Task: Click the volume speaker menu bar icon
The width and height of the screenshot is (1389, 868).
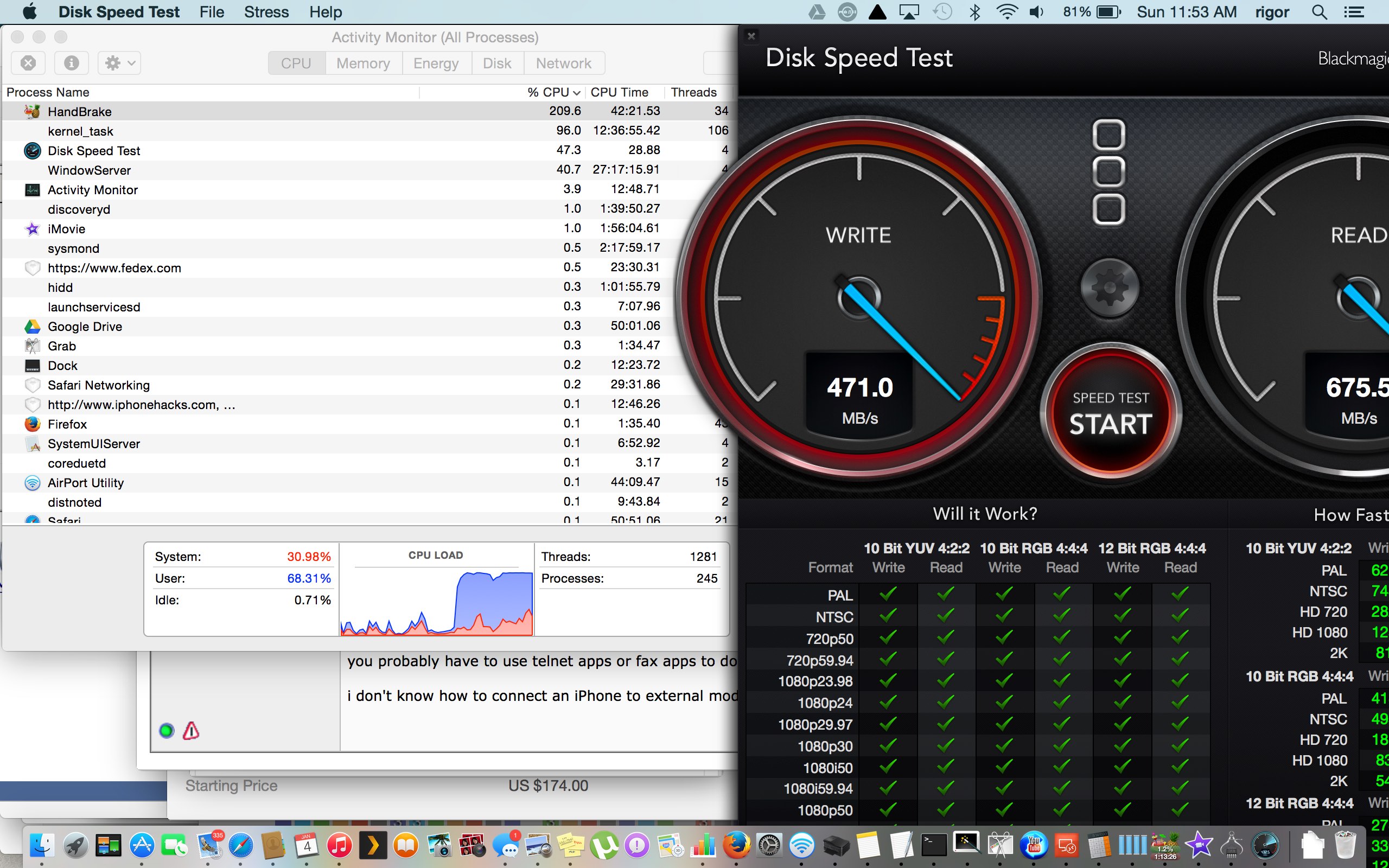Action: click(x=1036, y=12)
